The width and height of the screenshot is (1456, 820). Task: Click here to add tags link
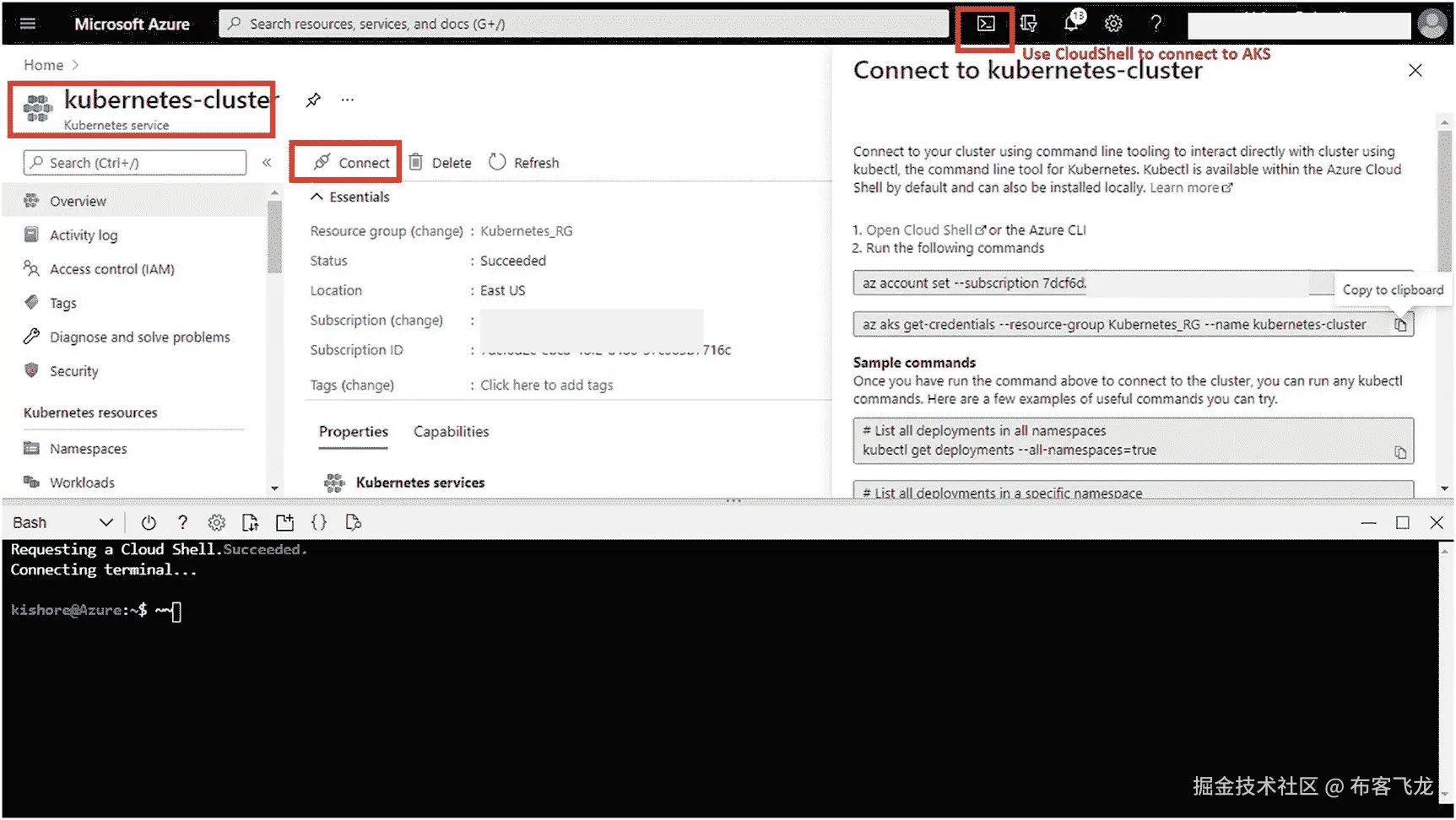coord(546,386)
